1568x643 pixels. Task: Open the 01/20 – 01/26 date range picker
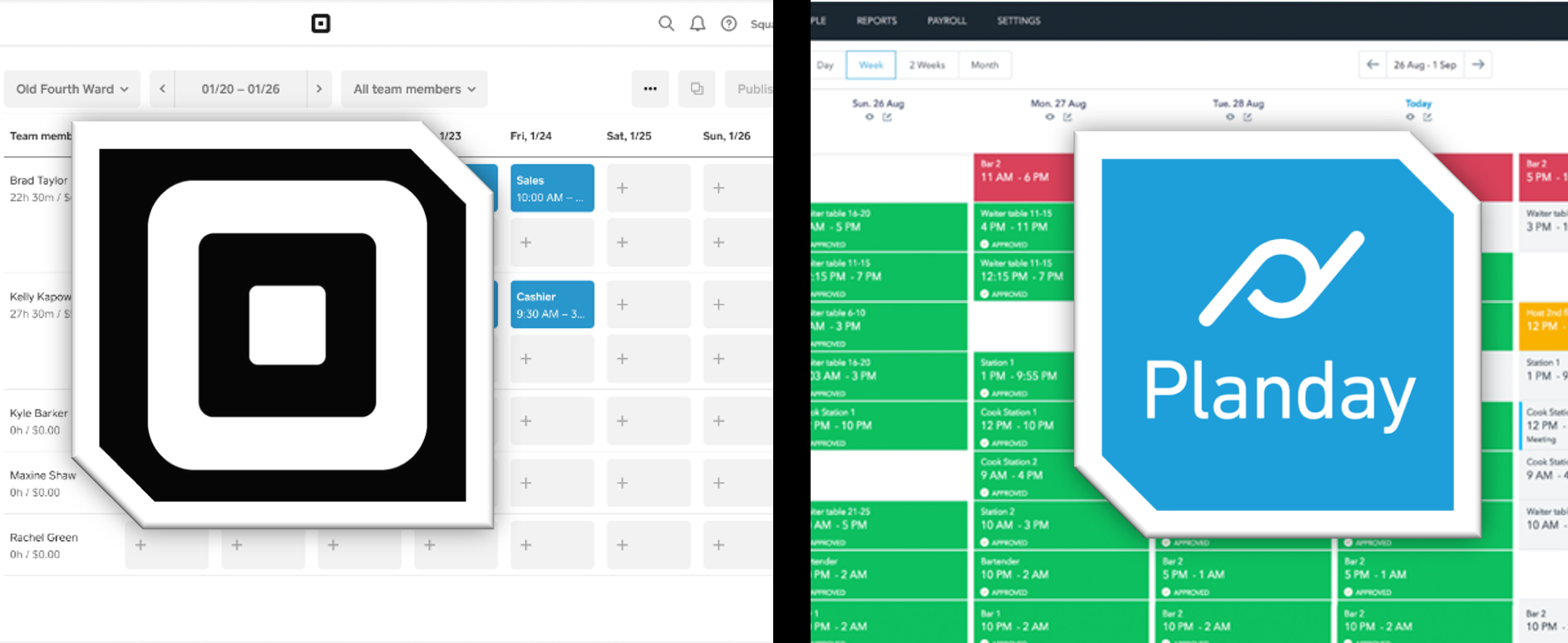pyautogui.click(x=240, y=89)
